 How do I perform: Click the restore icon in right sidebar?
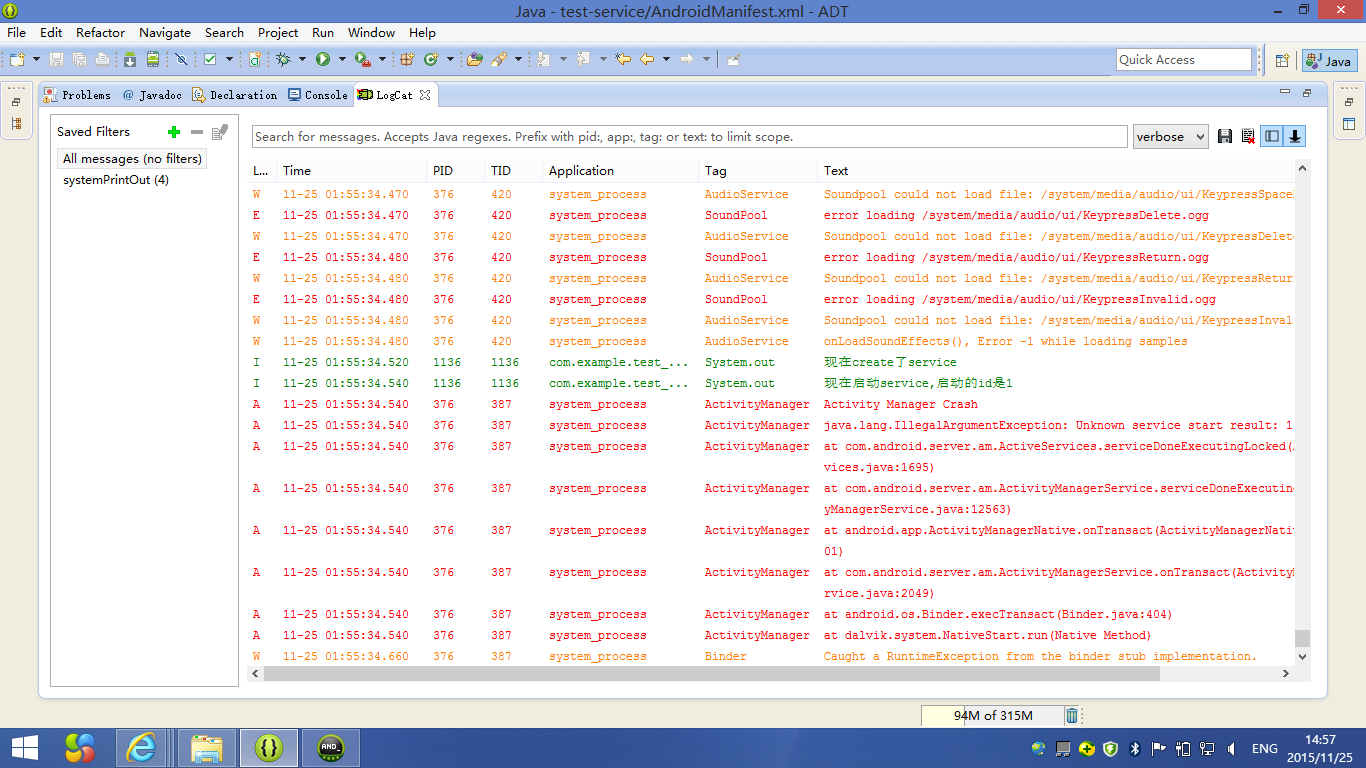click(1349, 101)
